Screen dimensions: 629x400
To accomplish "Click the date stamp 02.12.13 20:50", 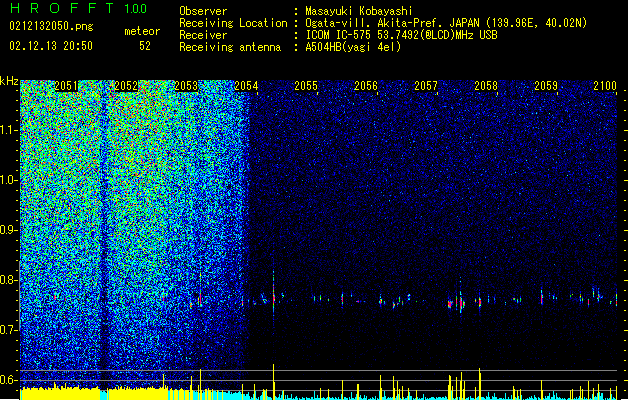I will [x=51, y=46].
